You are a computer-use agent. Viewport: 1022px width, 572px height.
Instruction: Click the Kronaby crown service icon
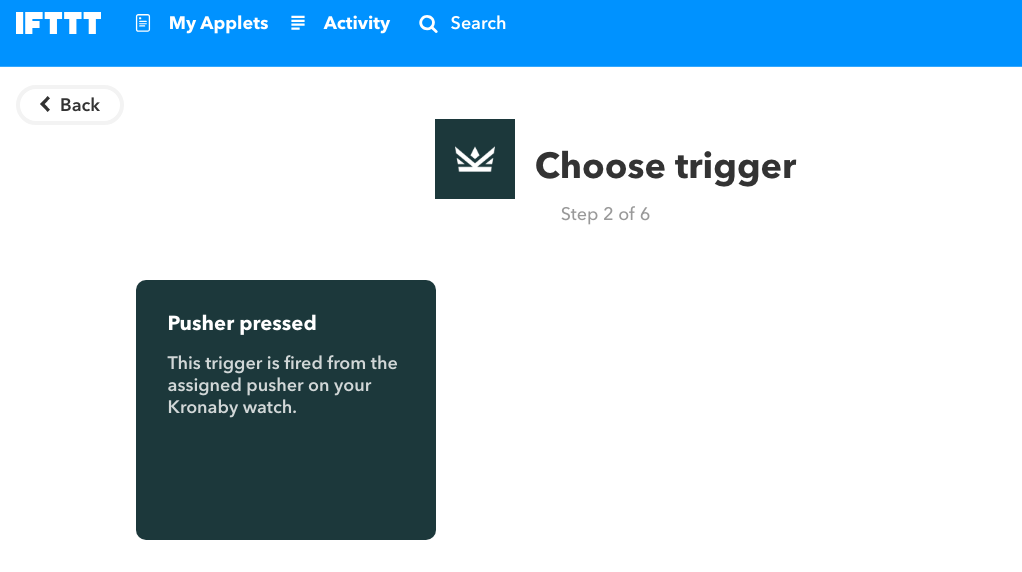pos(474,159)
